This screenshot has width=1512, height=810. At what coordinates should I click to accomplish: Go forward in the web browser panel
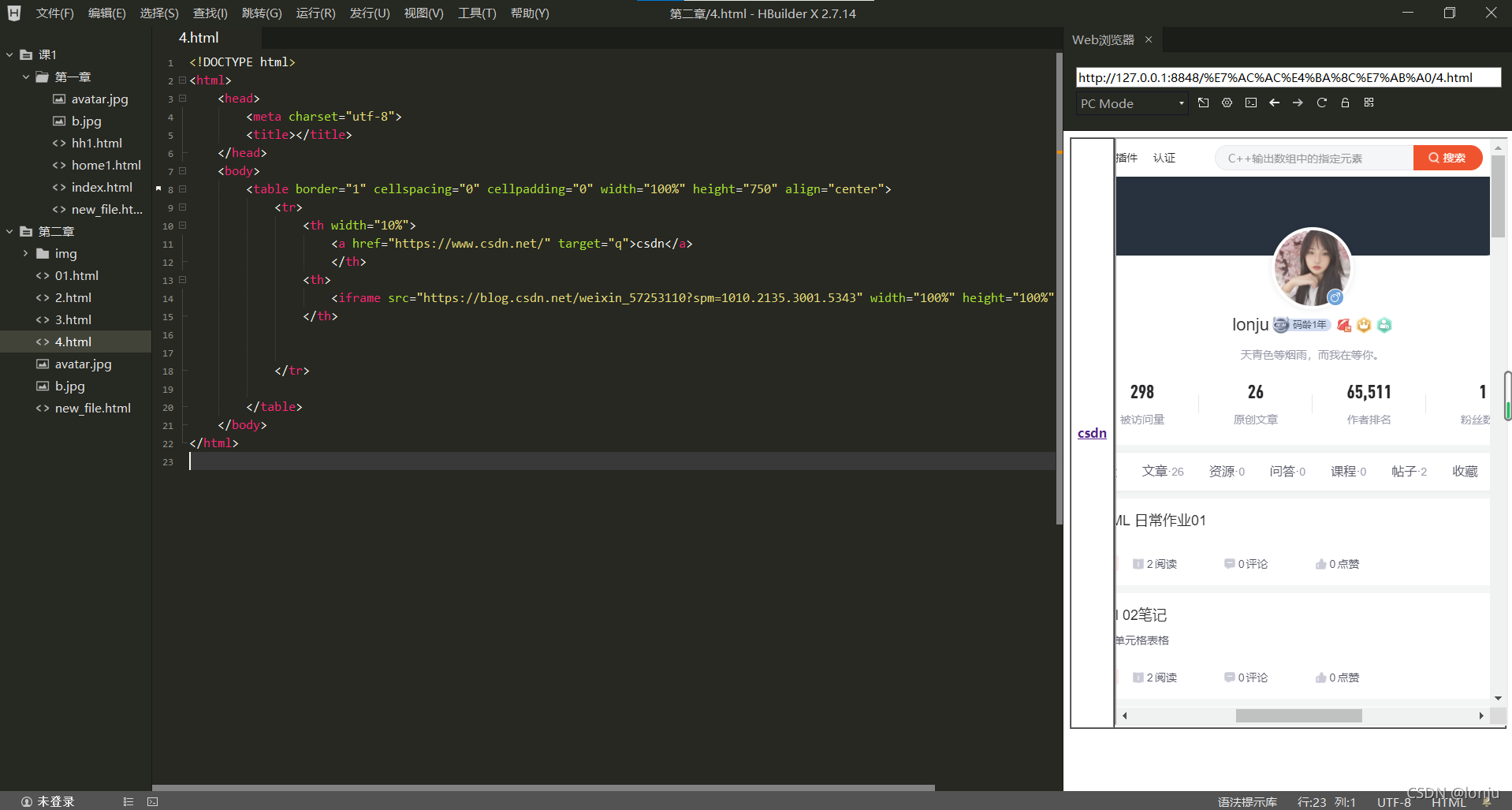pyautogui.click(x=1298, y=103)
